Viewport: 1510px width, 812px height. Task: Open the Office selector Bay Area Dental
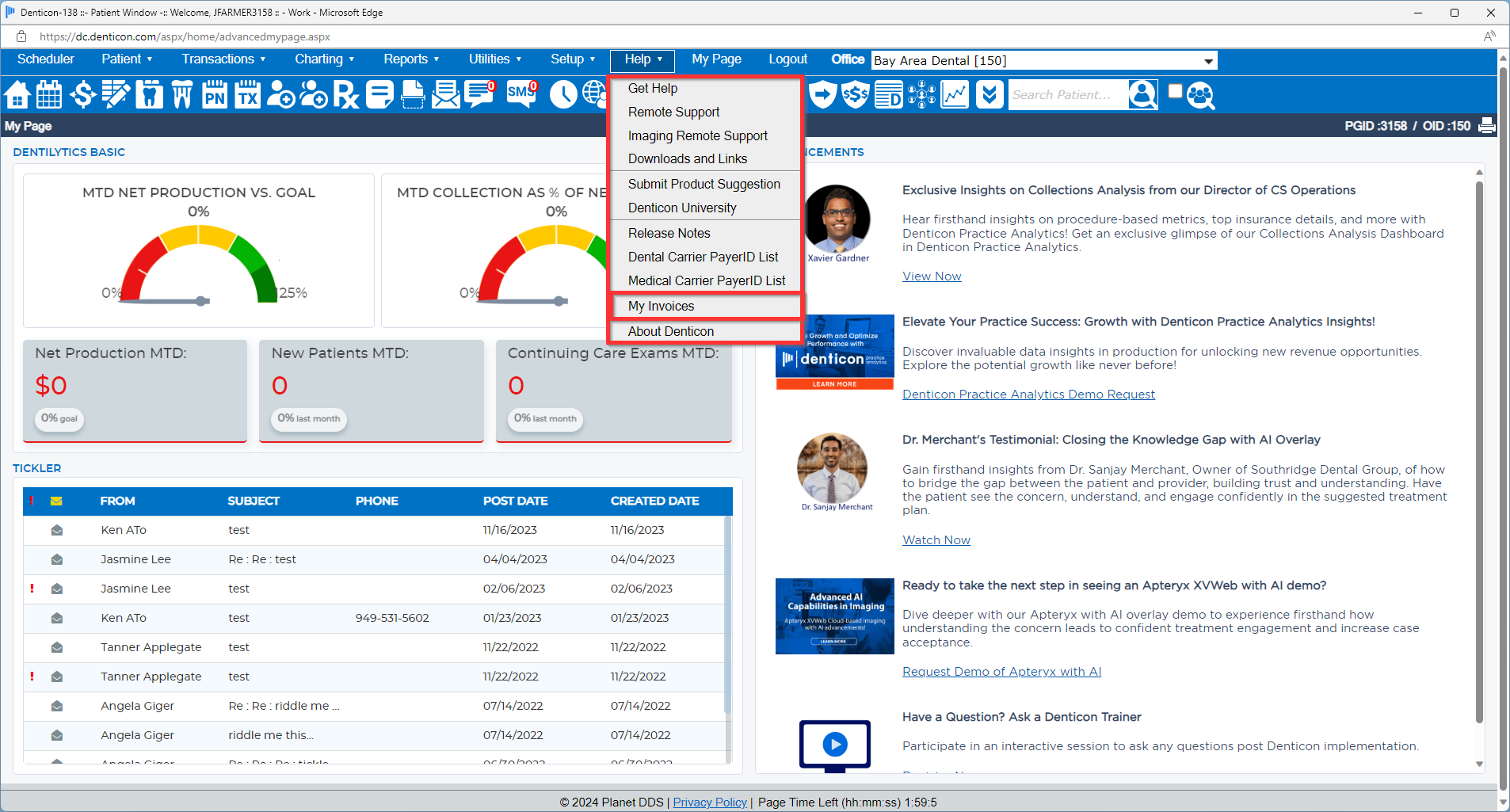tap(1044, 61)
